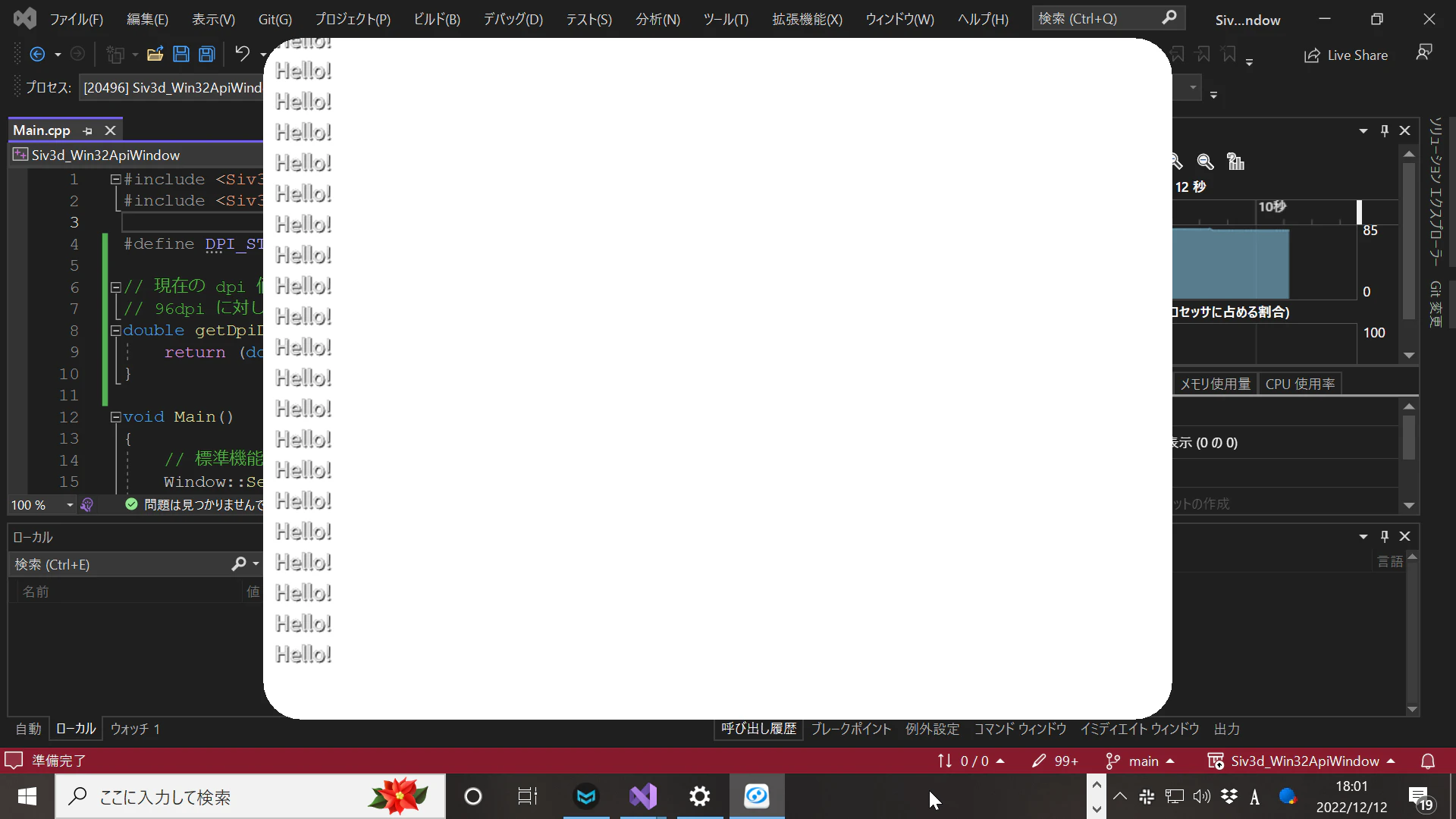Image resolution: width=1456 pixels, height=819 pixels.
Task: Click the reset view chart icon in diagnostics
Action: 1235,162
